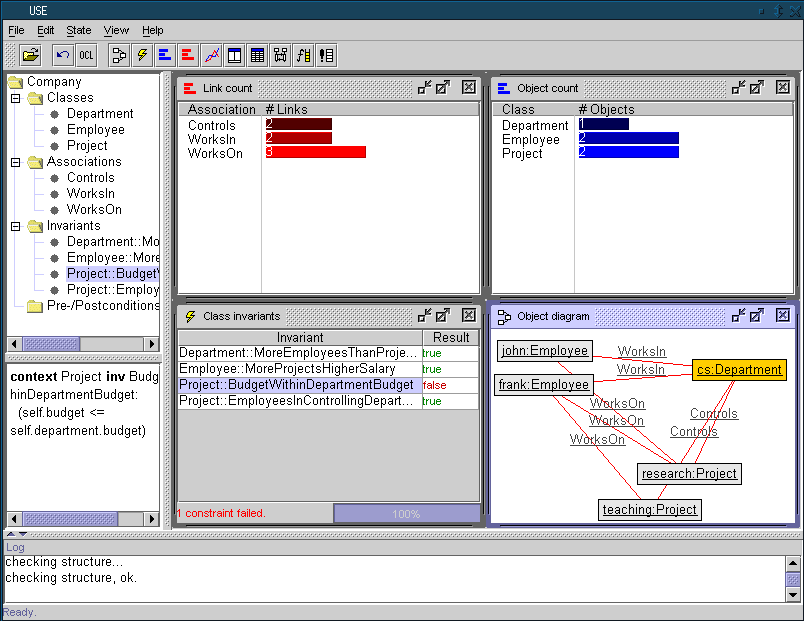Collapse the Classes tree folder
The height and width of the screenshot is (621, 804).
pyautogui.click(x=16, y=98)
